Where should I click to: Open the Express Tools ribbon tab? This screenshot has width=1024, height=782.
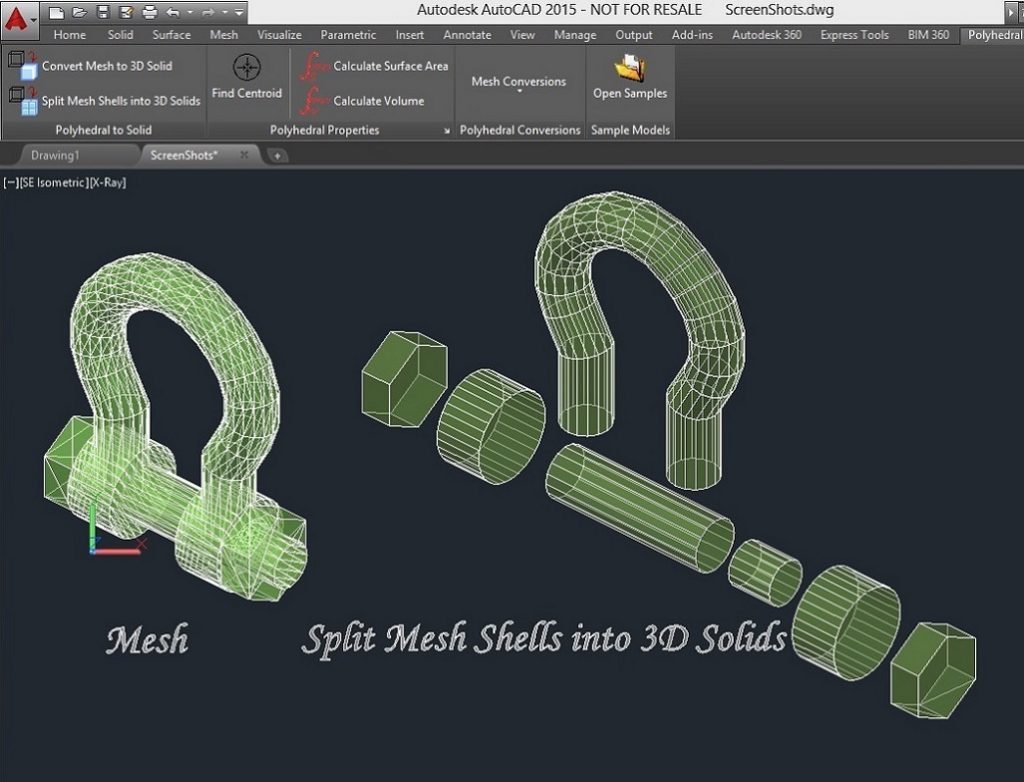[853, 35]
